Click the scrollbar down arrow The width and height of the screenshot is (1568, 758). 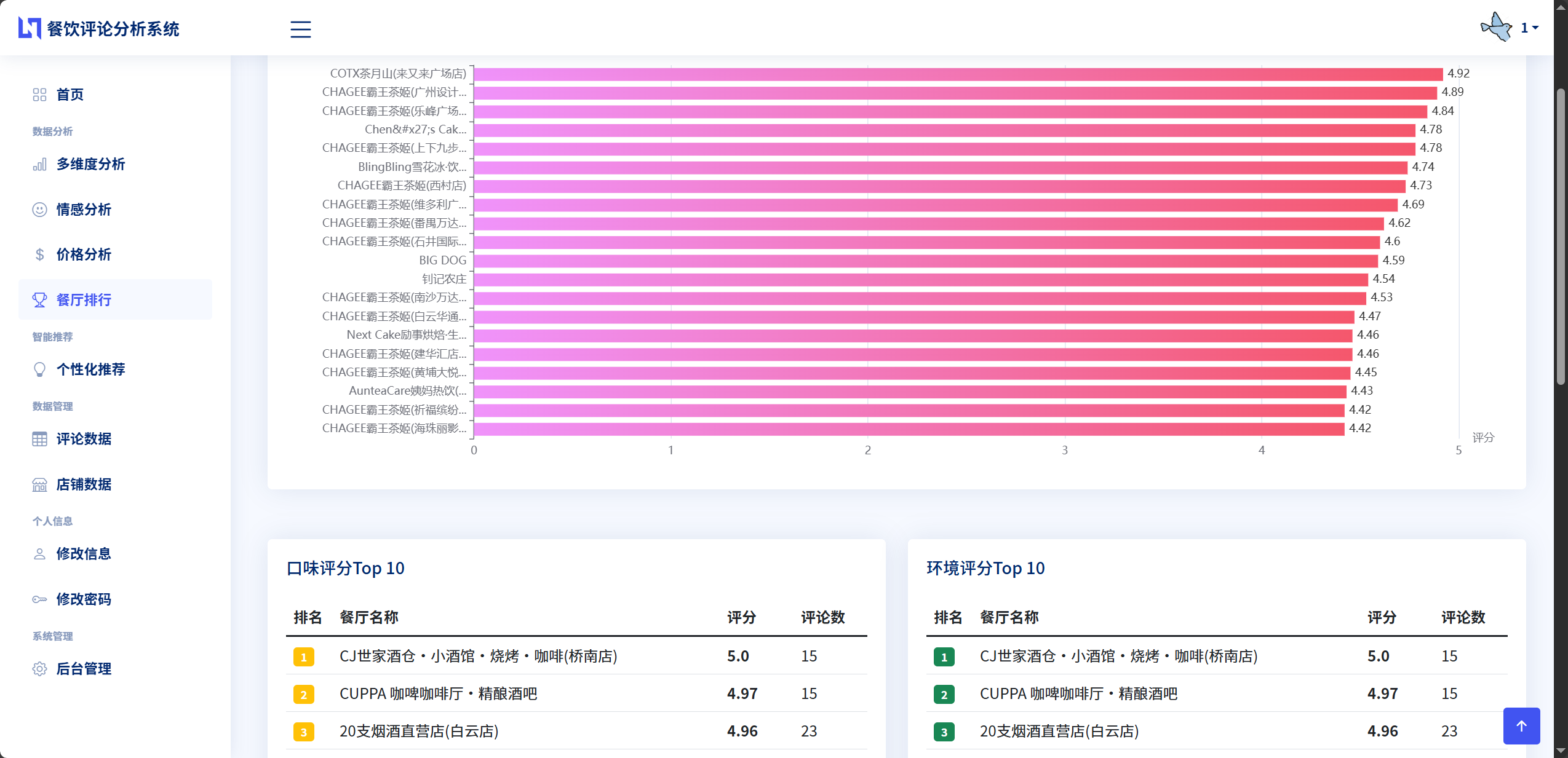(x=1561, y=751)
